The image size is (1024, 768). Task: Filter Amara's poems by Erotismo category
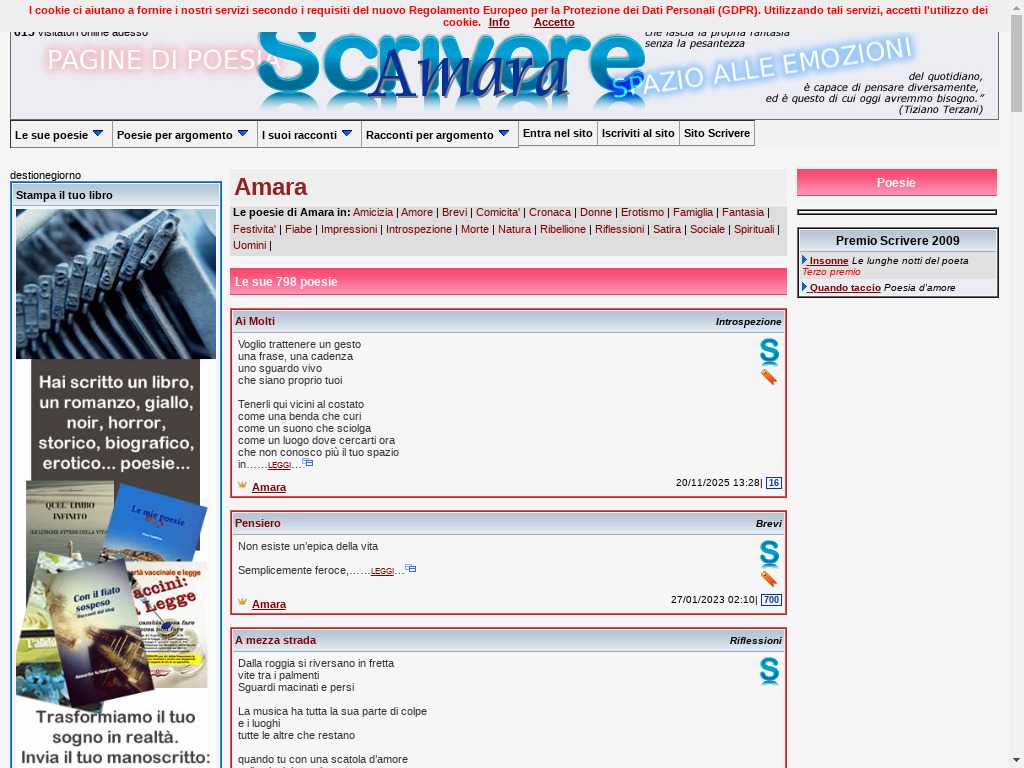tap(642, 212)
